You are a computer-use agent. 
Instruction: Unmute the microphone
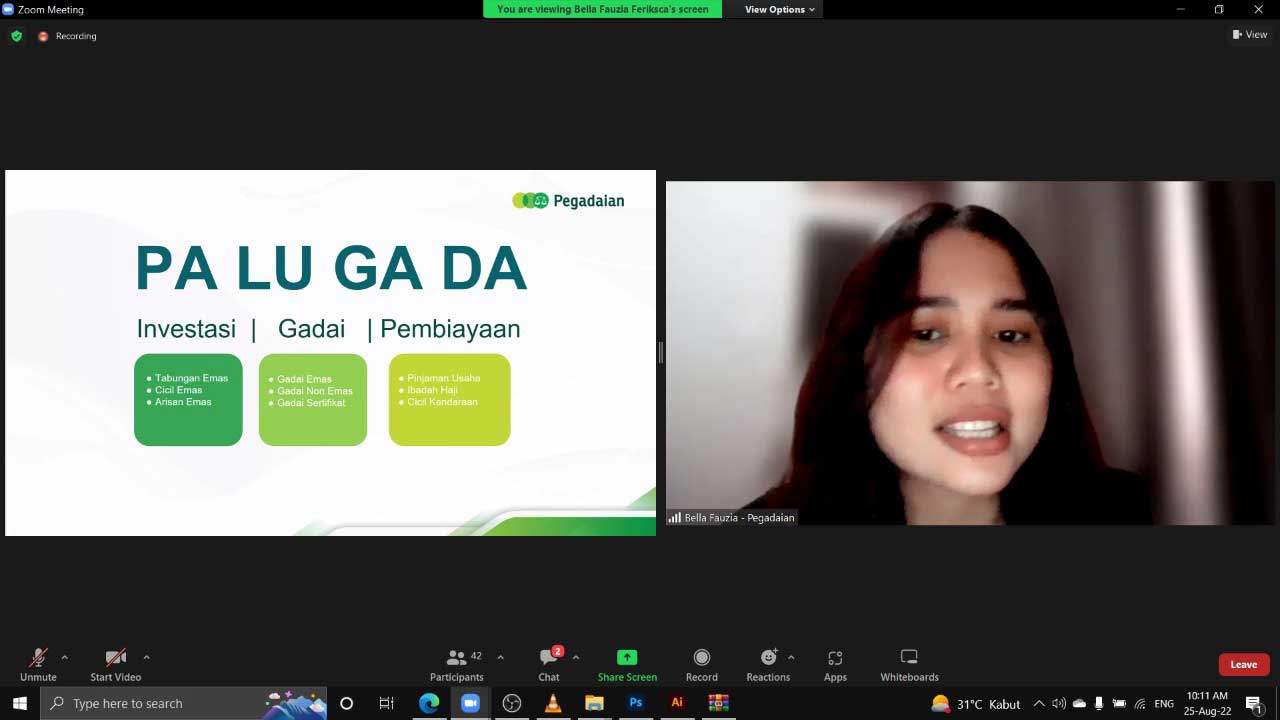click(38, 664)
